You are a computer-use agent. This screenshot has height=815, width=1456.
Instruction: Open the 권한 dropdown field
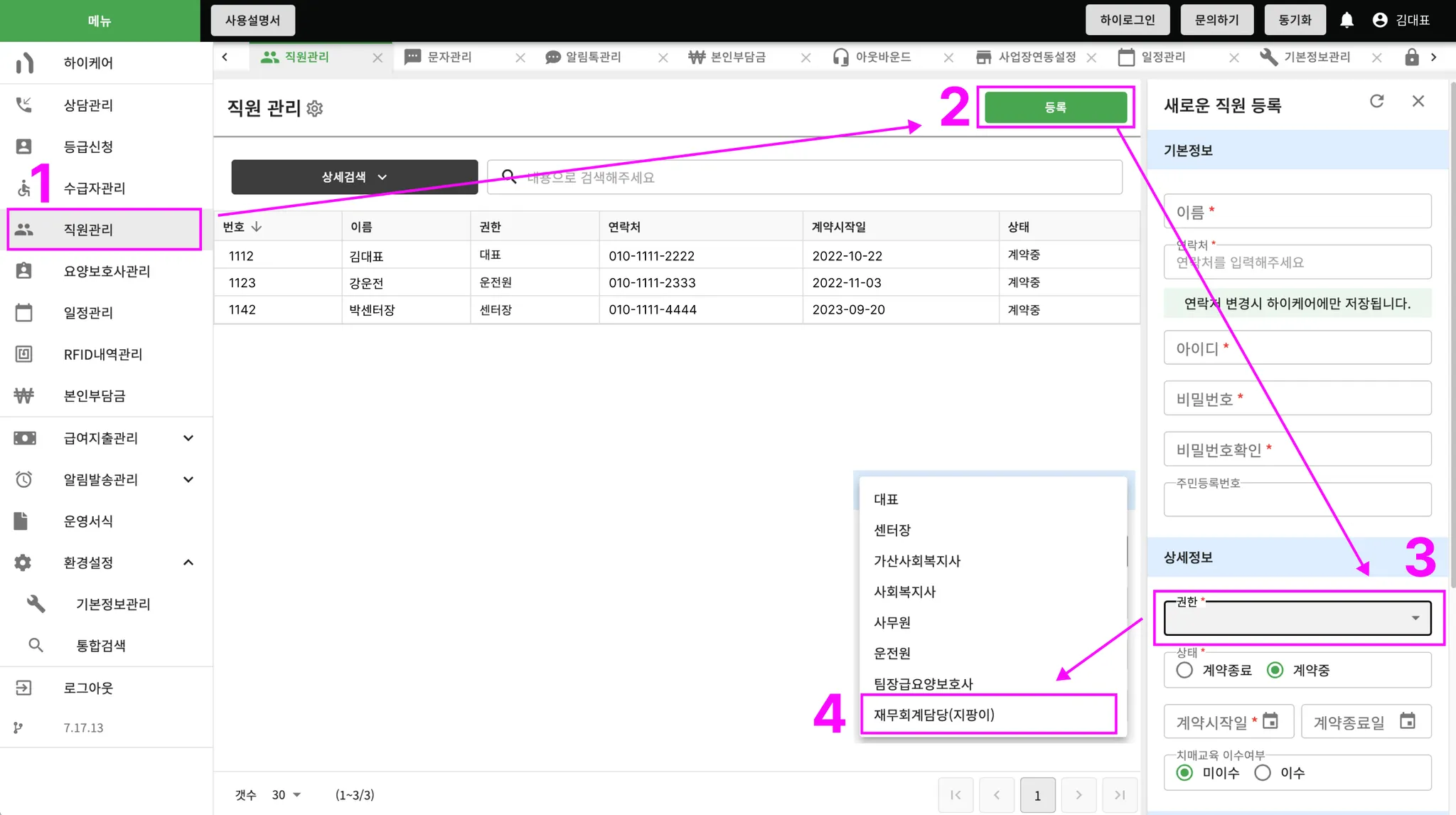(x=1297, y=618)
